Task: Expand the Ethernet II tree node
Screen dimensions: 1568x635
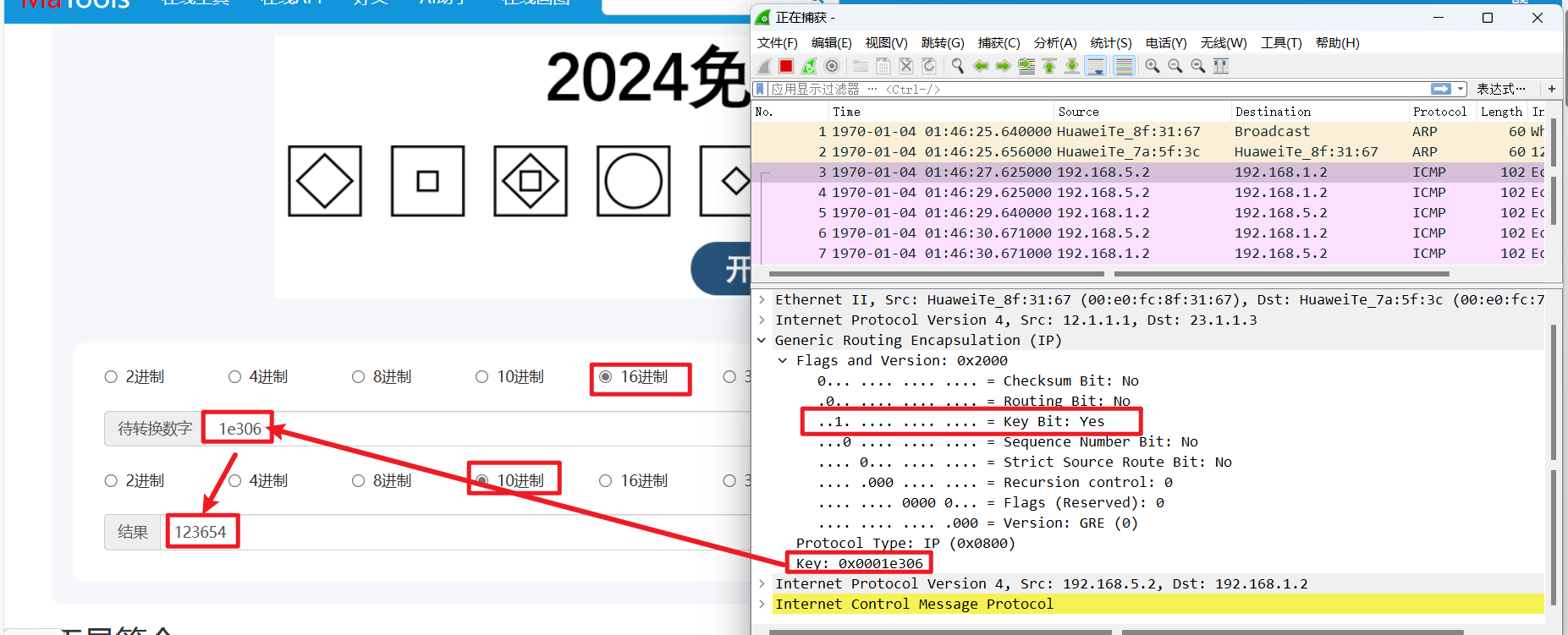Action: 762,299
